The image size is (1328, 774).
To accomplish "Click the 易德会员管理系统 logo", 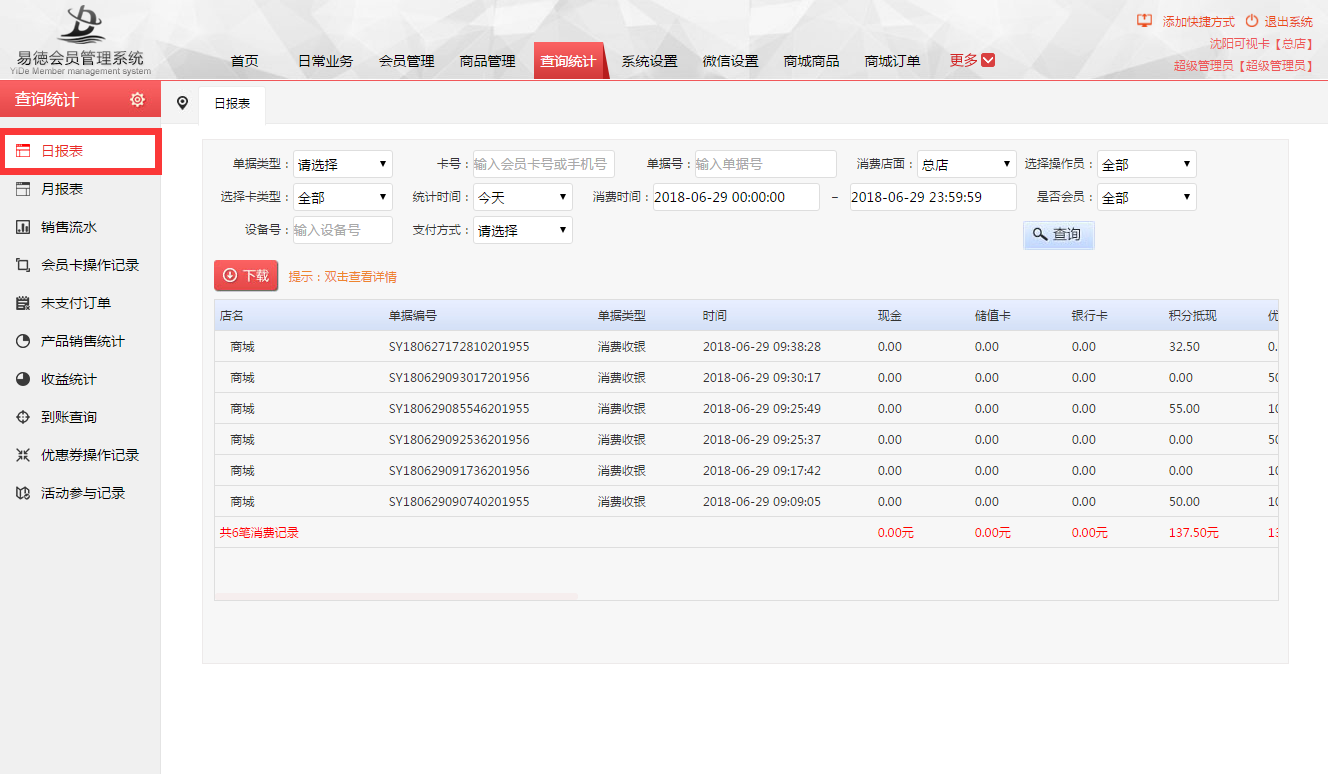I will [80, 41].
